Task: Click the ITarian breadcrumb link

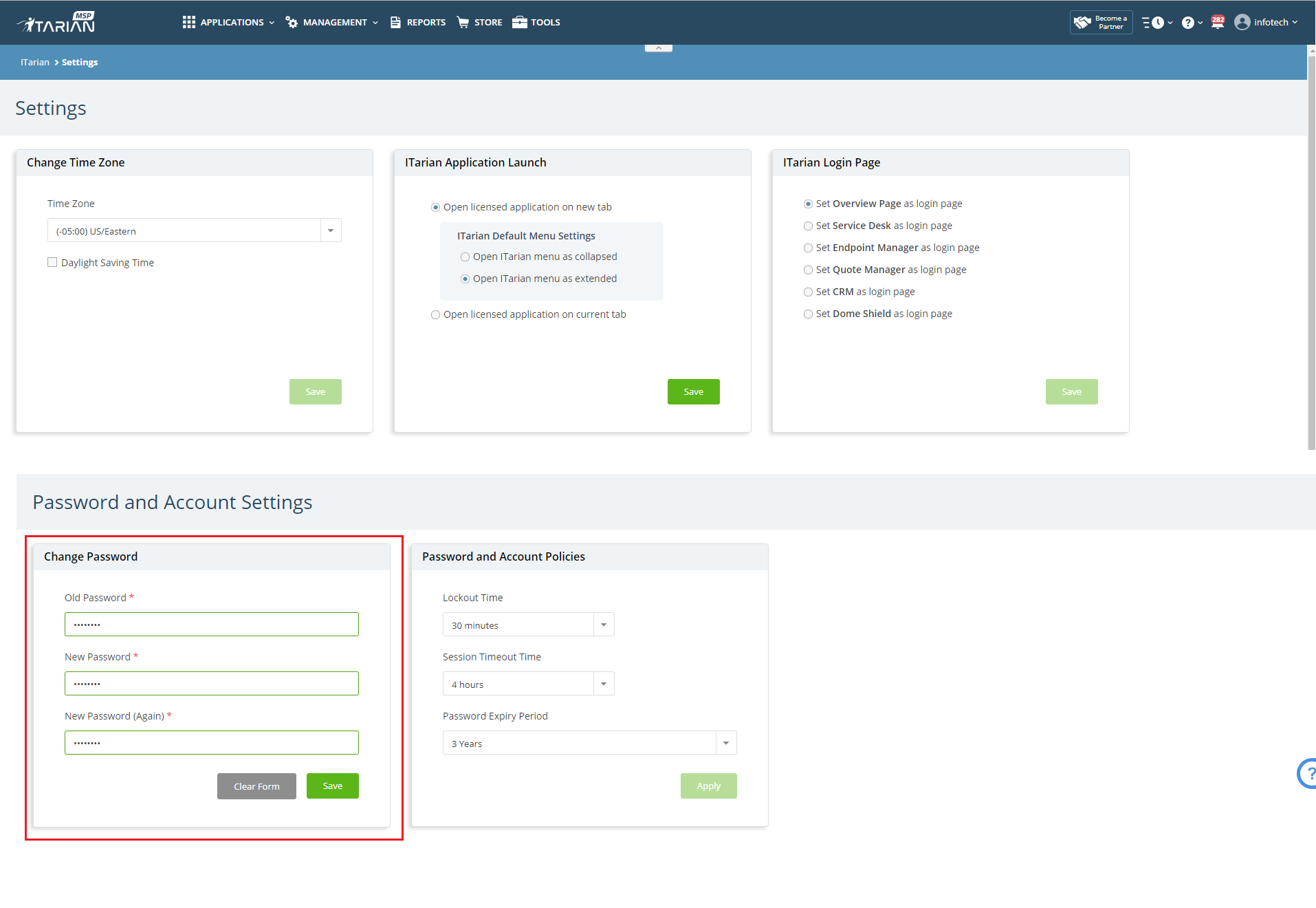Action: tap(35, 62)
